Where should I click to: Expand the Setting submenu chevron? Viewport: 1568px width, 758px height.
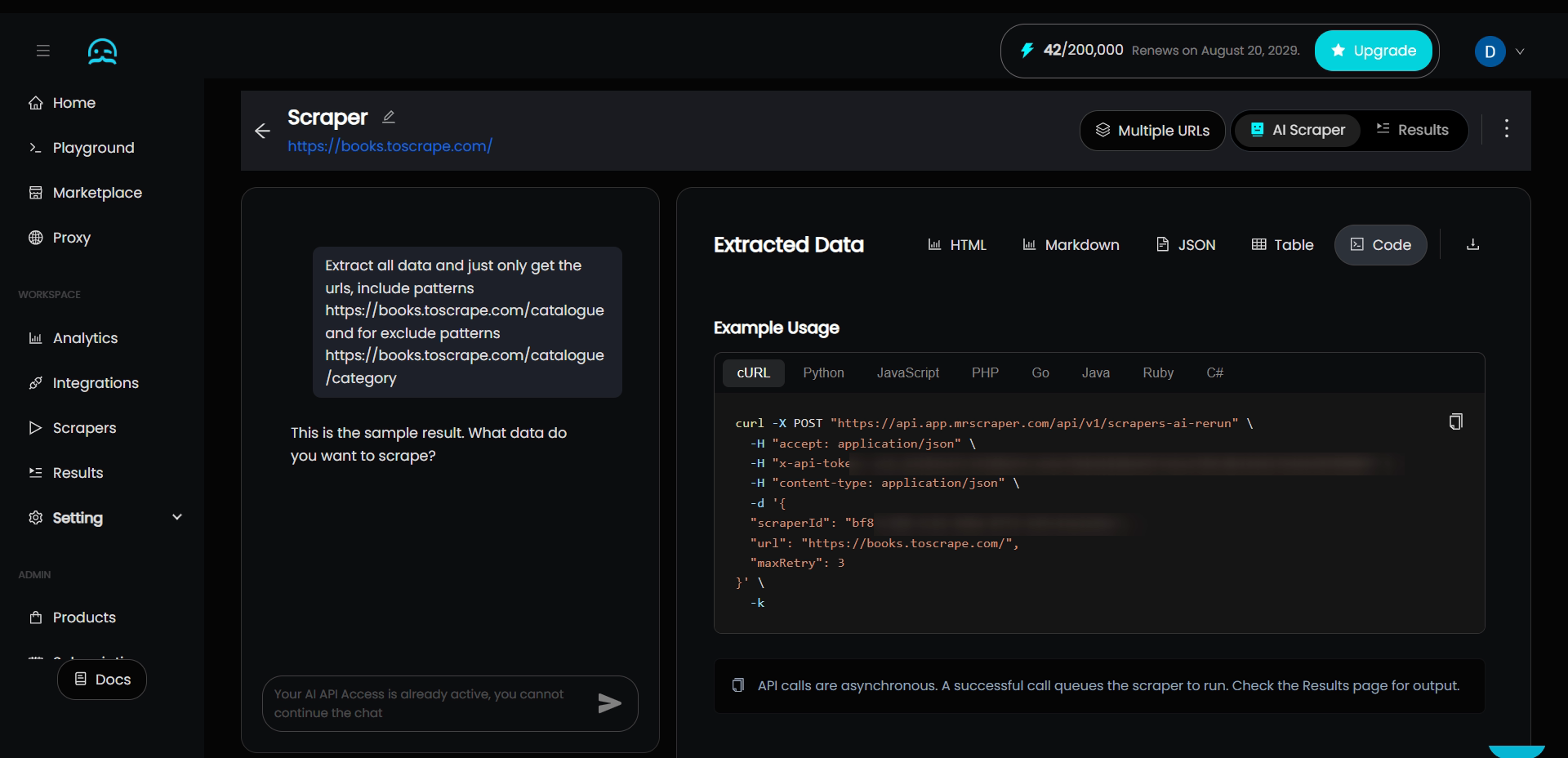click(x=177, y=517)
